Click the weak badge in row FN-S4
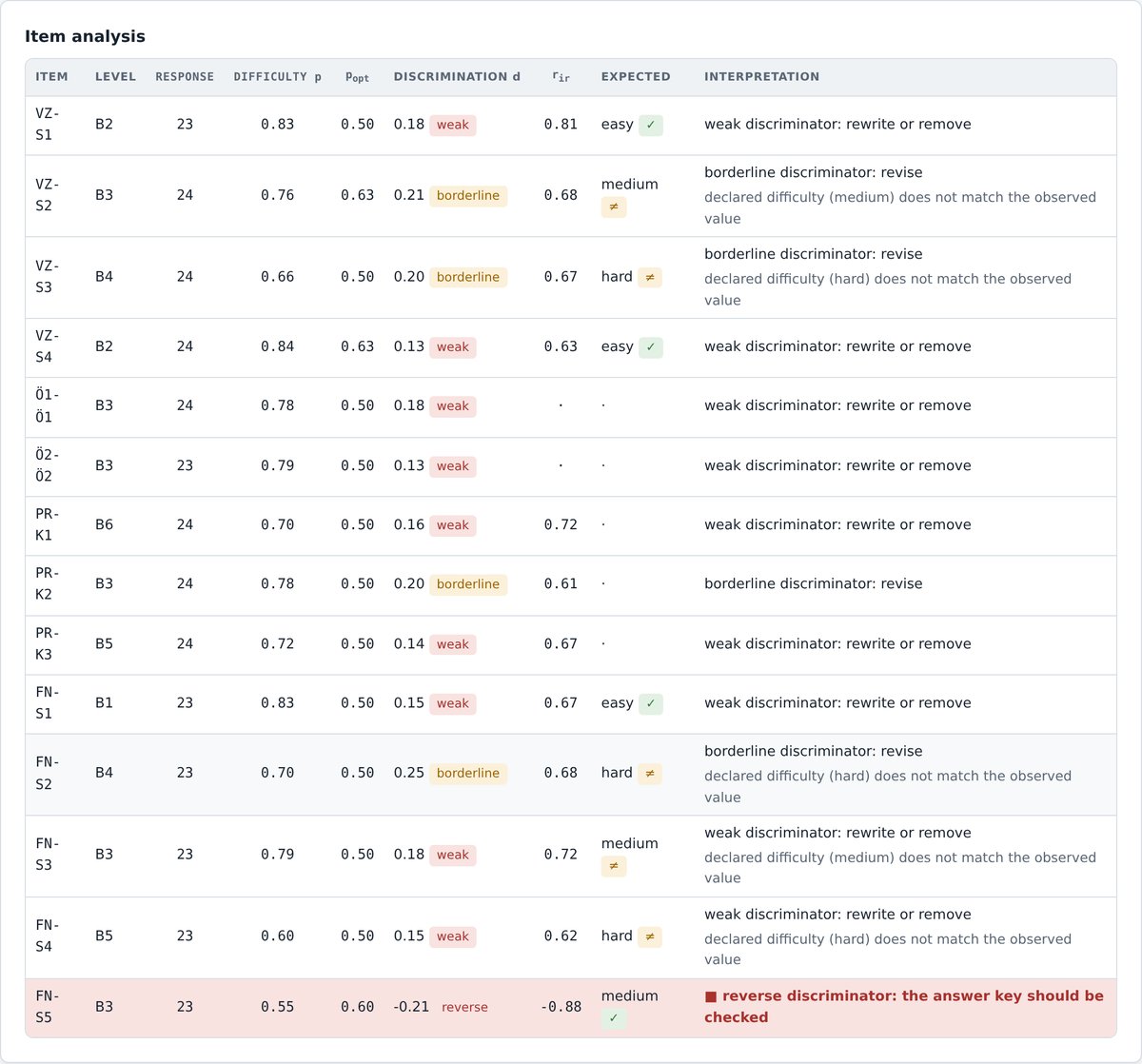The width and height of the screenshot is (1142, 1064). point(453,936)
